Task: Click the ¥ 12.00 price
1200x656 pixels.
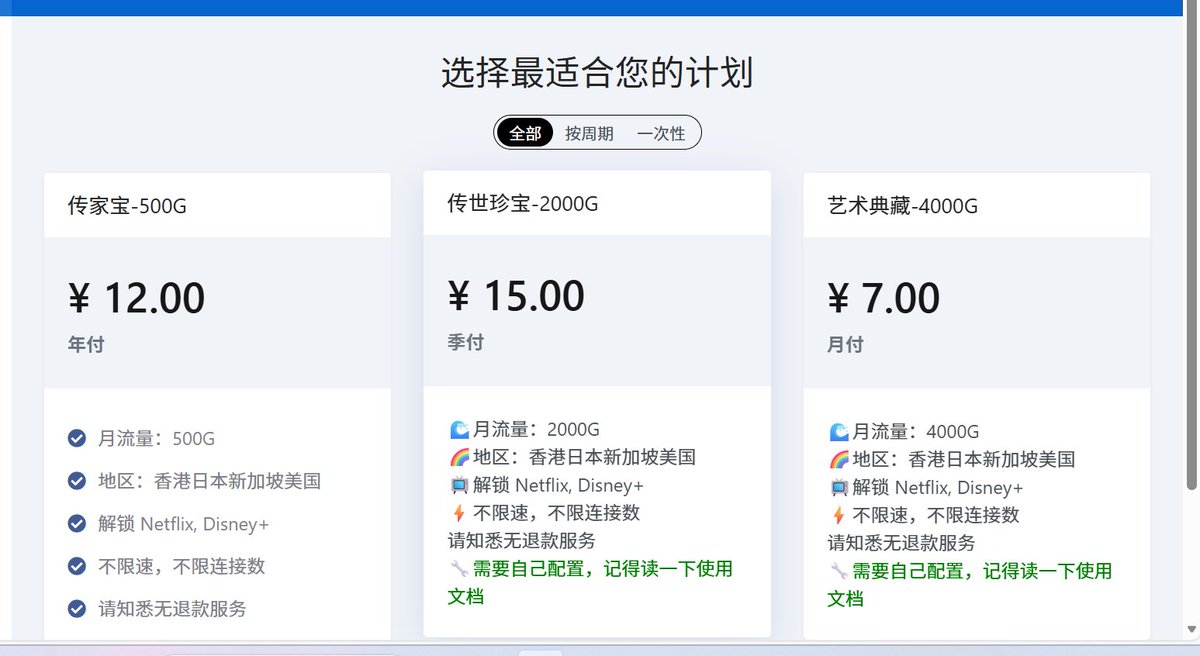Action: click(x=137, y=298)
